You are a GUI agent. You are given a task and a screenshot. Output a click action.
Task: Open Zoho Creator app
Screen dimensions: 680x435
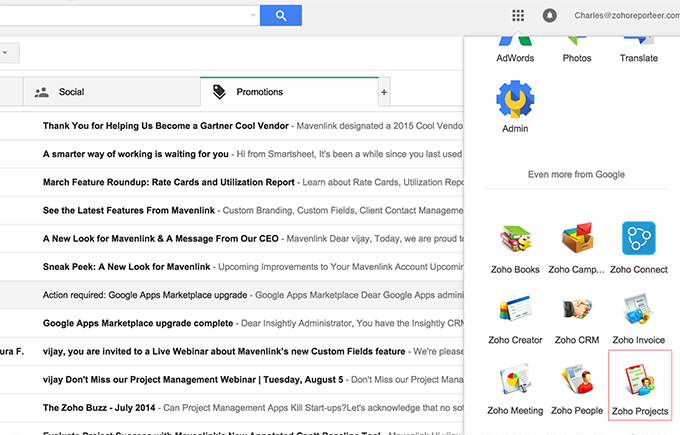click(x=515, y=319)
